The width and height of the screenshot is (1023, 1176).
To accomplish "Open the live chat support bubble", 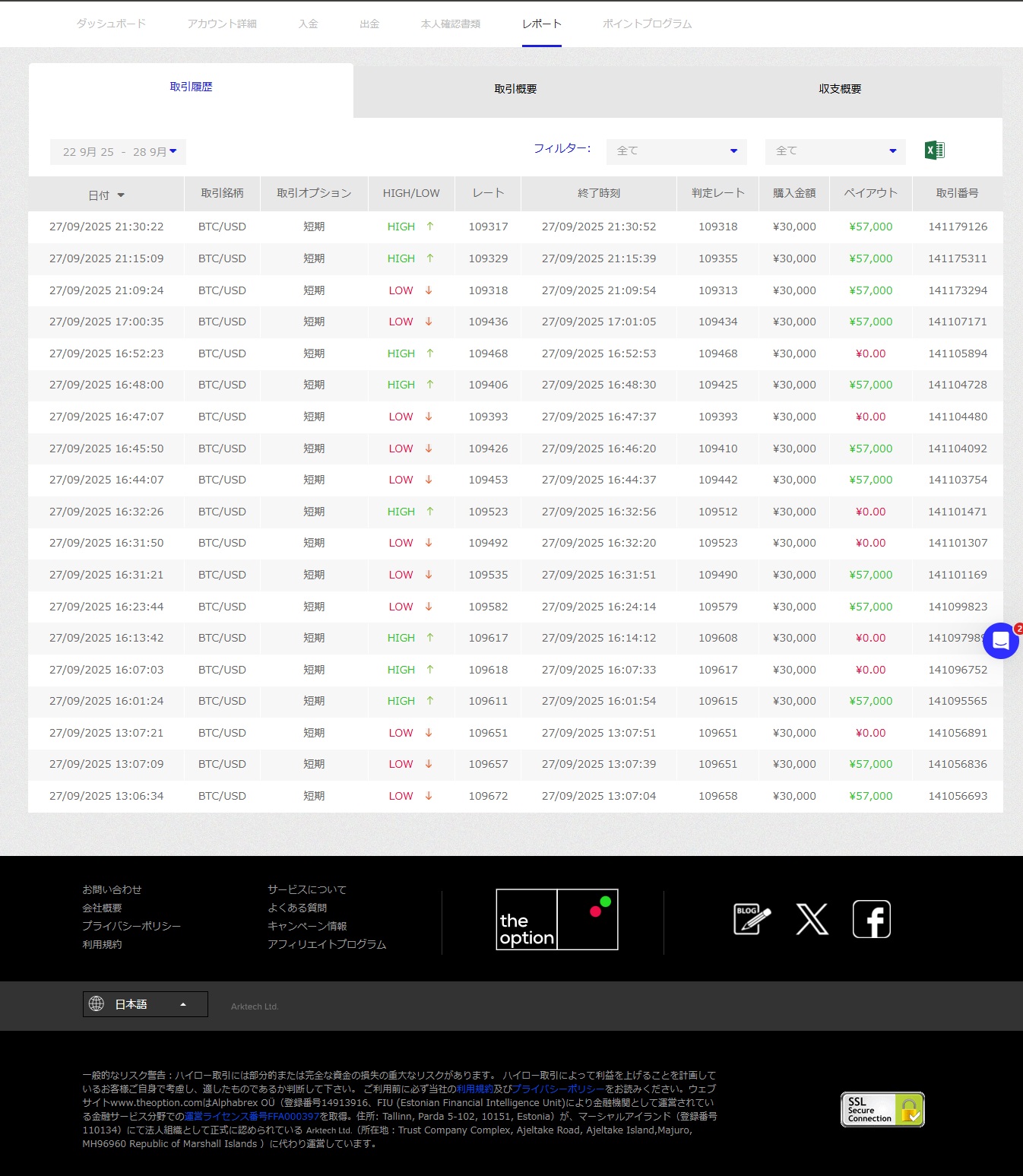I will pyautogui.click(x=1000, y=641).
